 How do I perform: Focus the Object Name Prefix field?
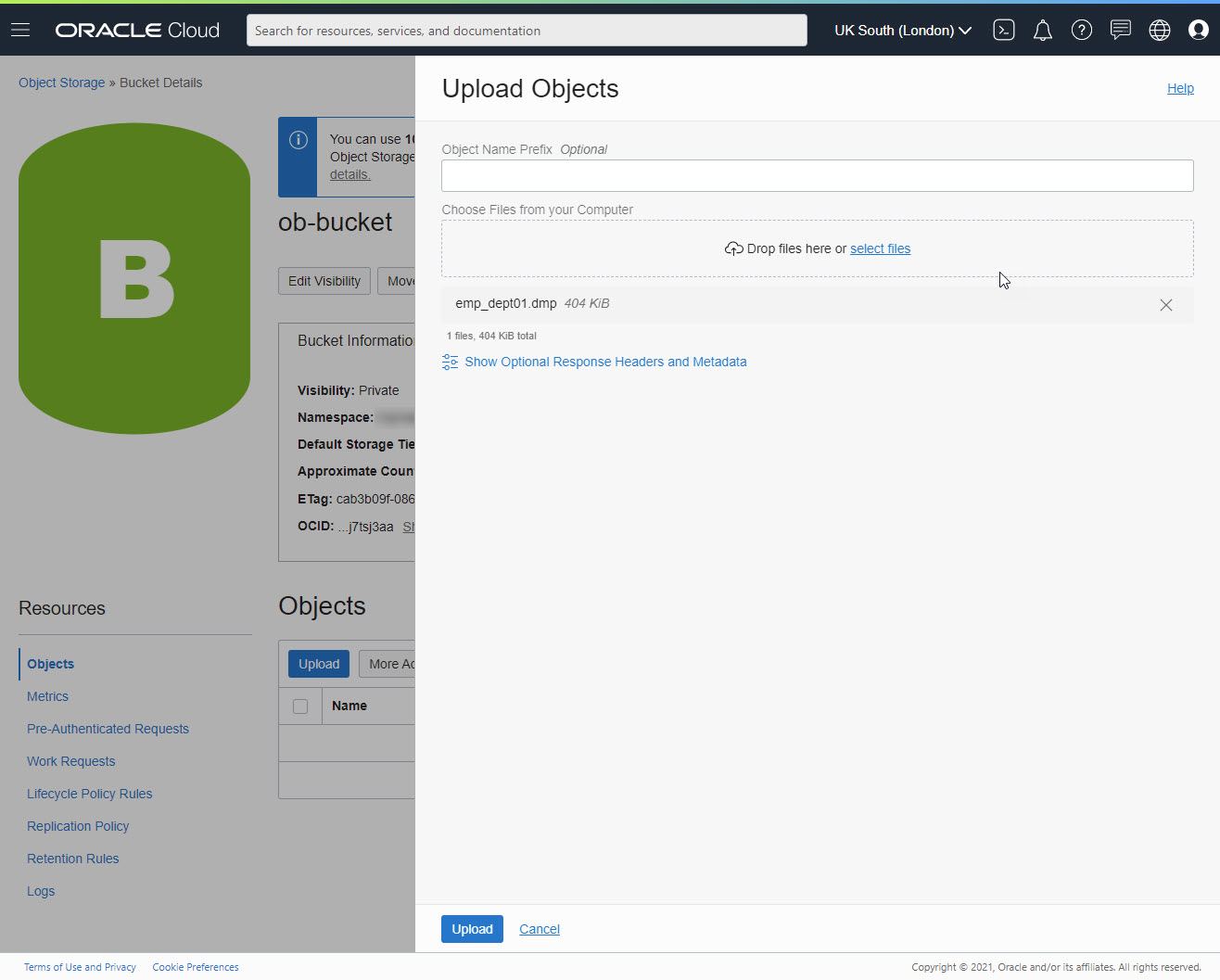click(818, 176)
